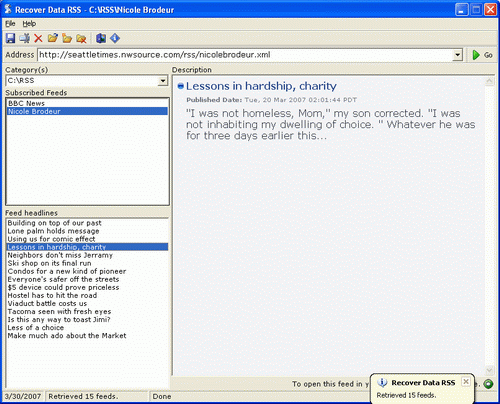Click the Save floppy disk toolbar icon
The width and height of the screenshot is (500, 404).
pos(10,38)
